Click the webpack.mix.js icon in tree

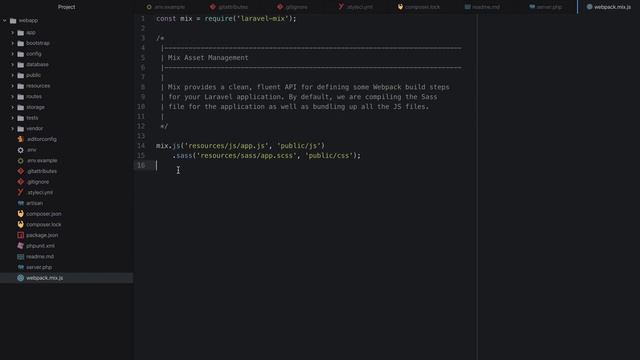point(21,278)
